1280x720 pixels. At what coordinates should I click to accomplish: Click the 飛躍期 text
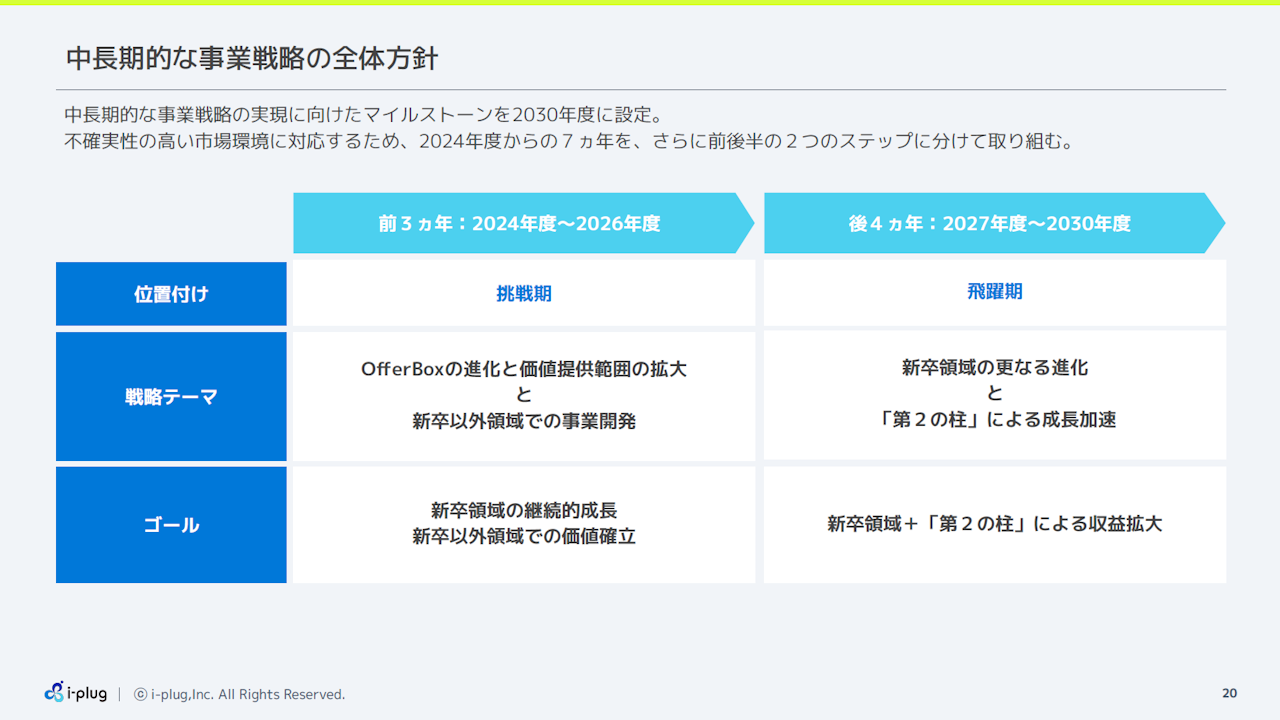994,292
